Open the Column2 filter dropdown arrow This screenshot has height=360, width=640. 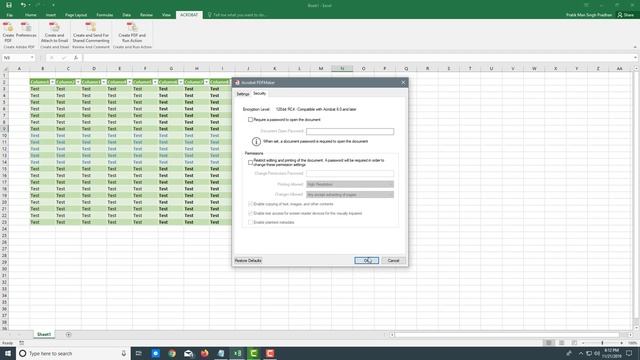pyautogui.click(x=78, y=82)
